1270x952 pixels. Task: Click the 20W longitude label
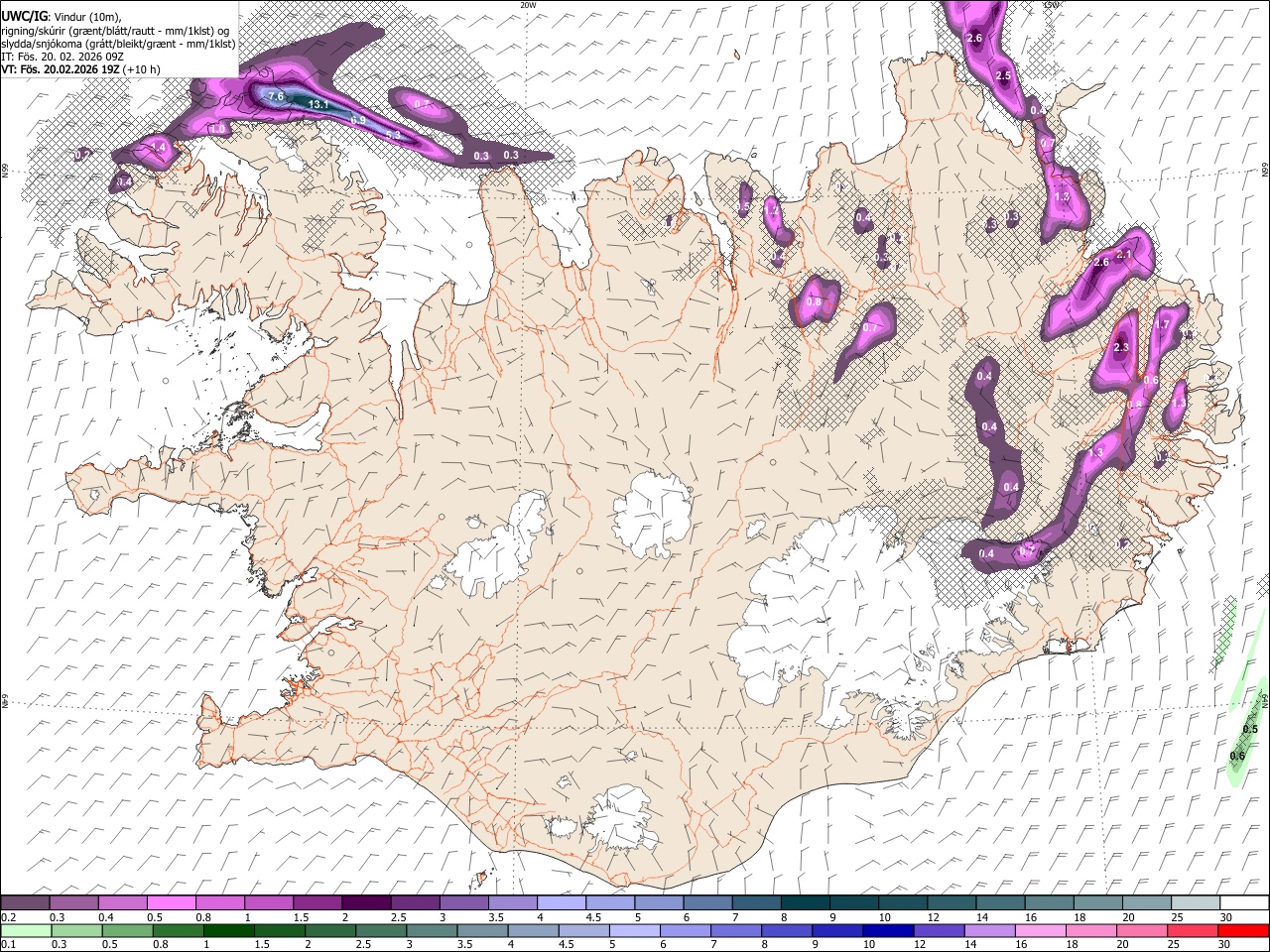[528, 5]
